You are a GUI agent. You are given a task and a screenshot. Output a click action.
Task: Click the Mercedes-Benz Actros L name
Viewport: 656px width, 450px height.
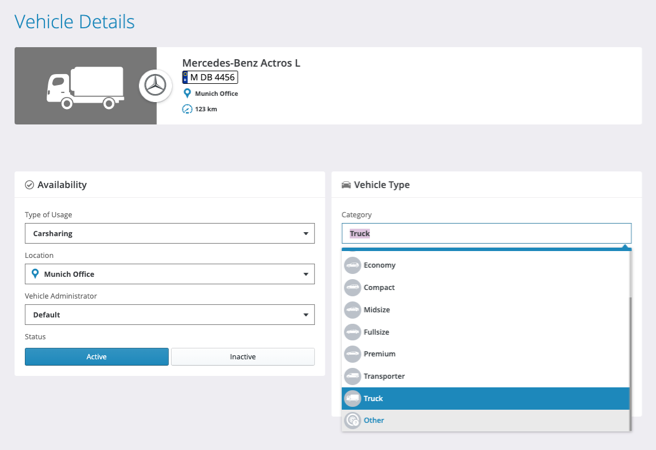241,63
